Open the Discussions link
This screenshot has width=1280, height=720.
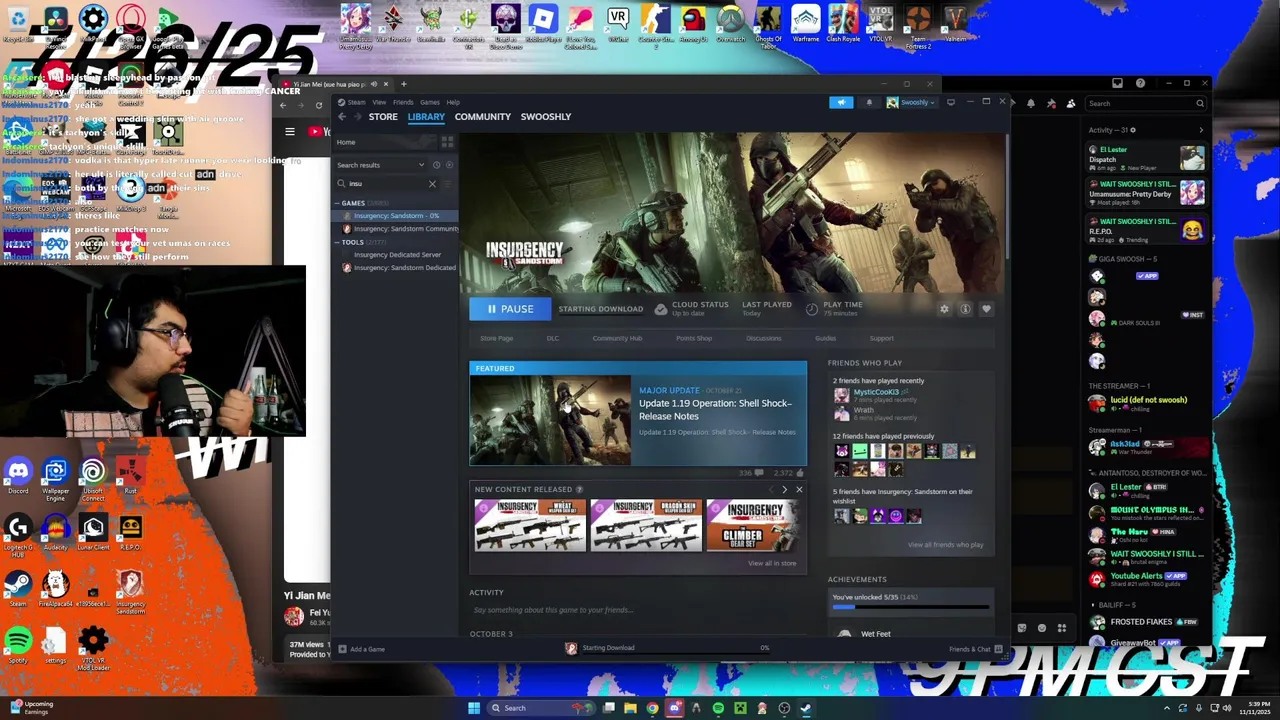[764, 338]
